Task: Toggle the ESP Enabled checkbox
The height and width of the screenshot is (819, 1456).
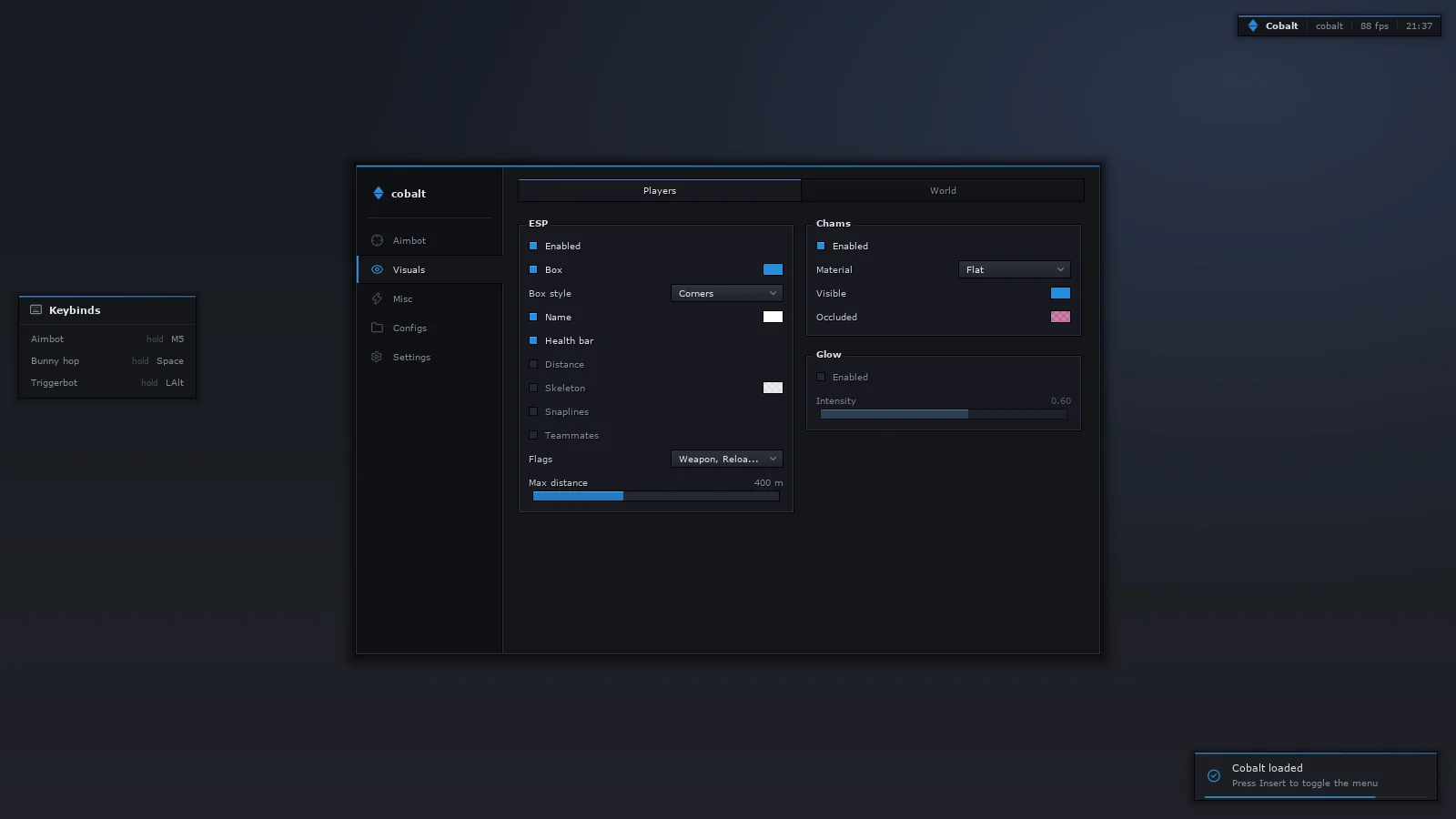Action: [533, 246]
